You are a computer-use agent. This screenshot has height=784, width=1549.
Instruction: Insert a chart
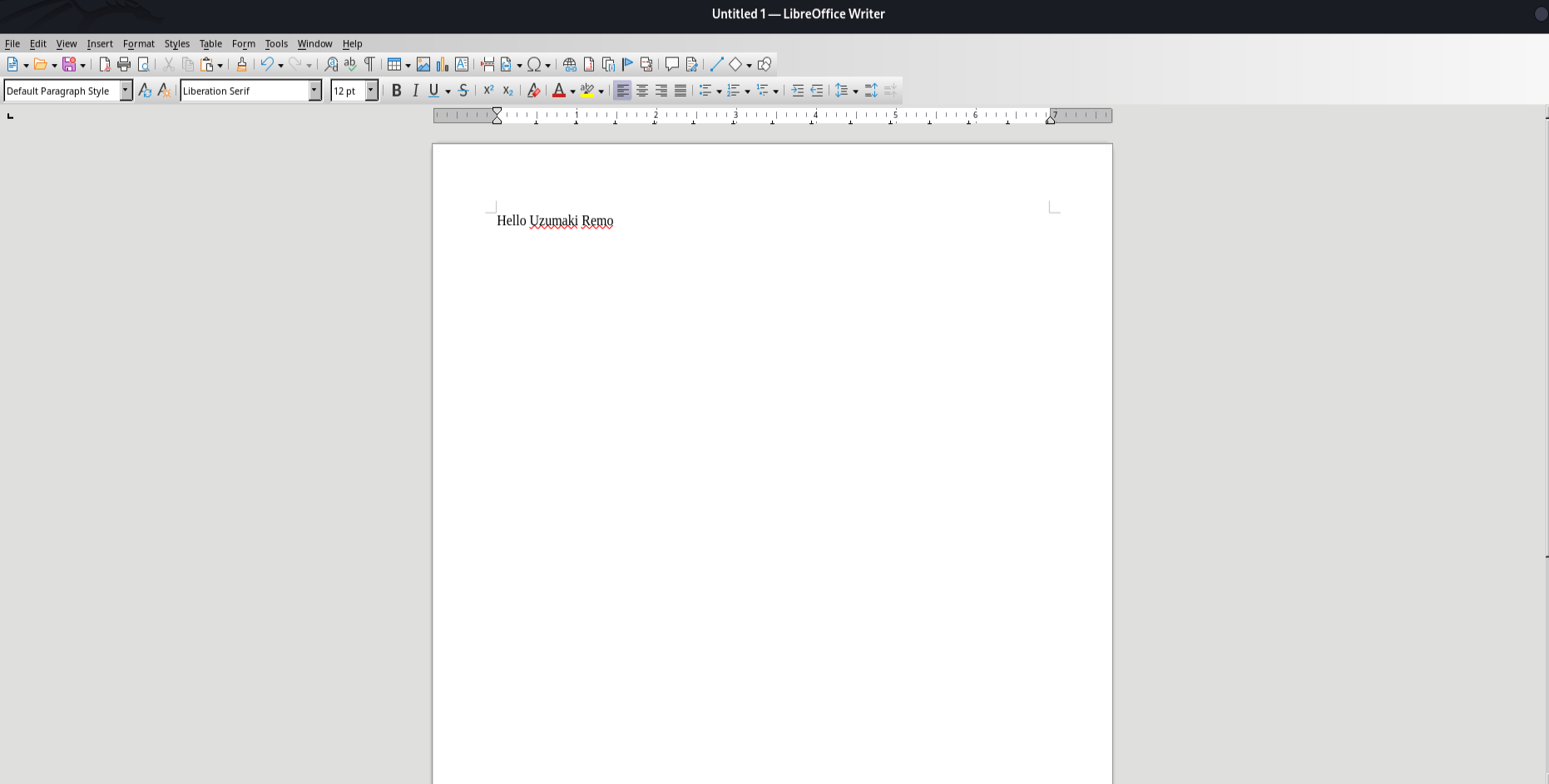click(x=443, y=64)
